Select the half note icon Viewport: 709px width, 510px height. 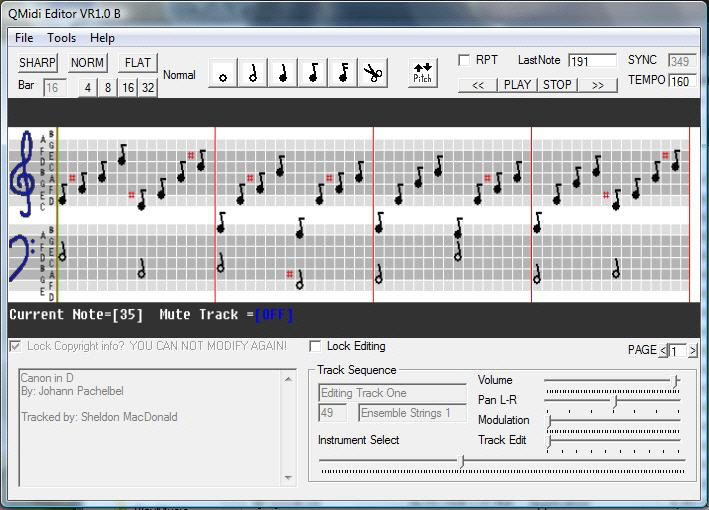point(253,74)
